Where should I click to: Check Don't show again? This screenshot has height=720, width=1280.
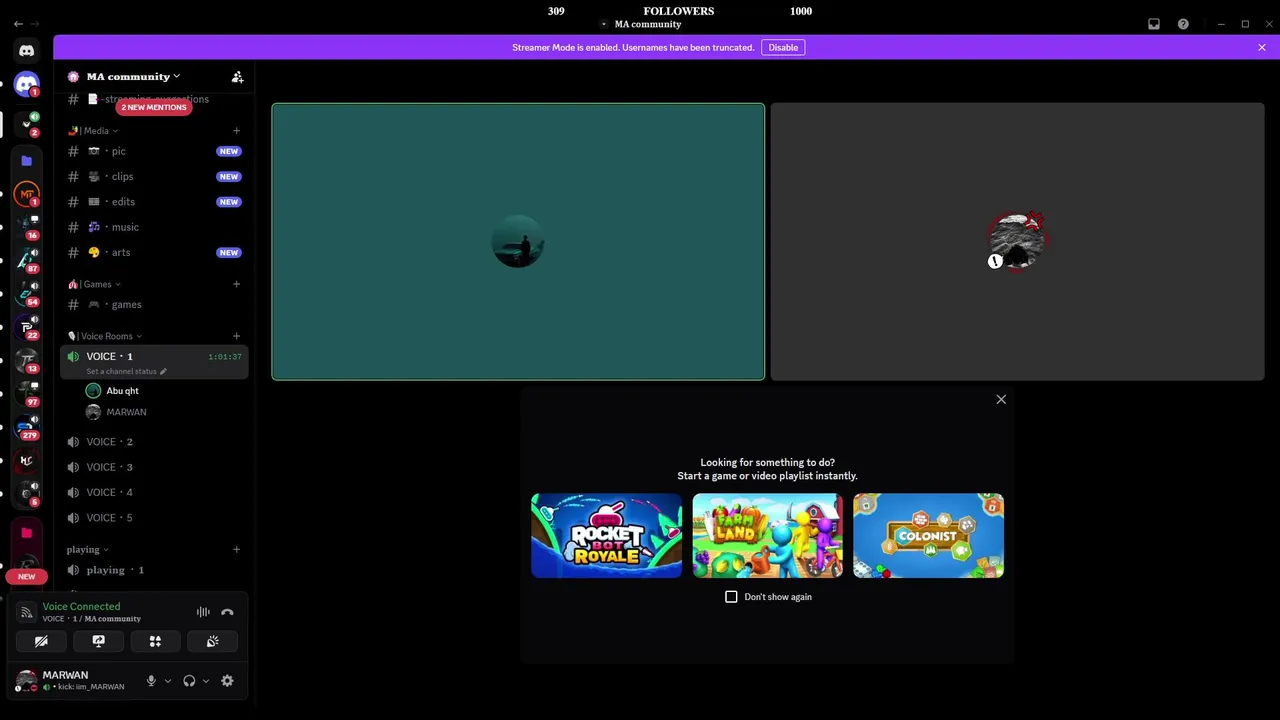tap(731, 597)
